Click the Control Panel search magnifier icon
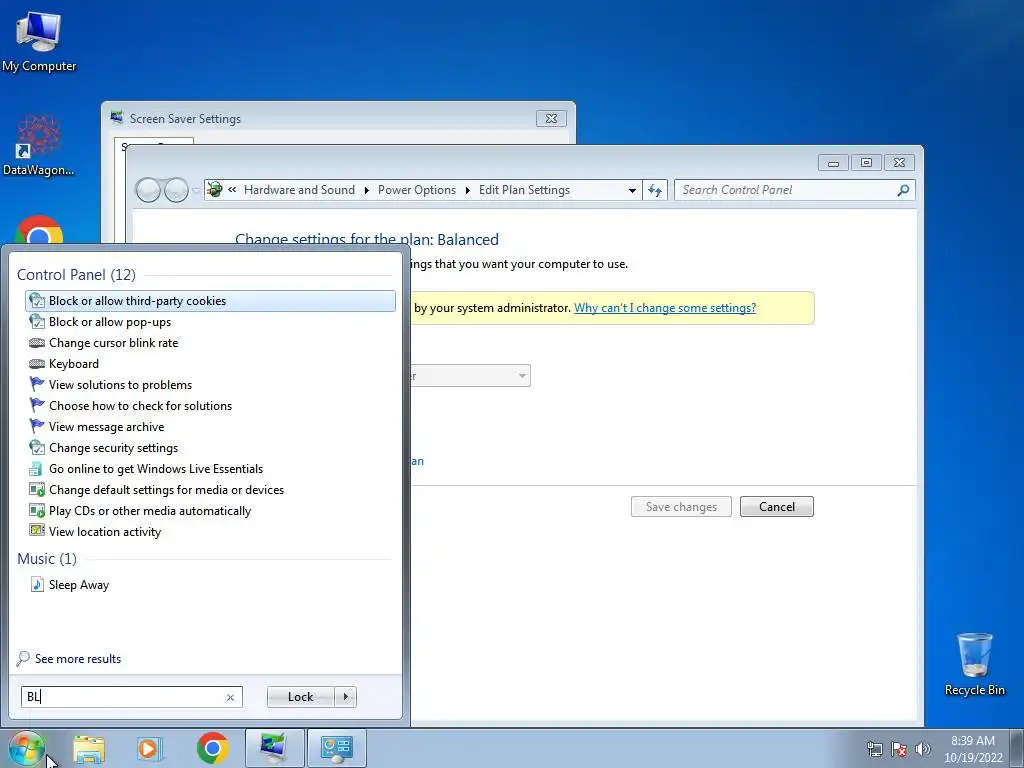The width and height of the screenshot is (1024, 768). click(903, 190)
